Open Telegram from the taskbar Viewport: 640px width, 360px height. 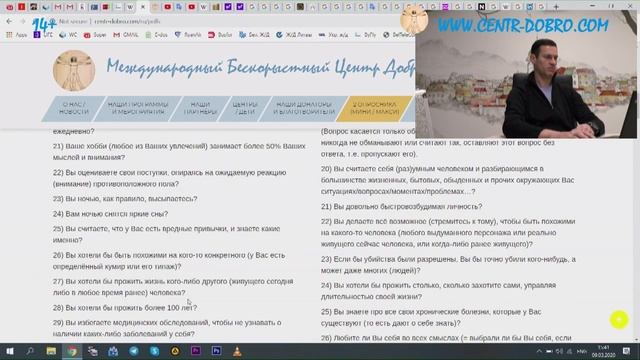pyautogui.click(x=133, y=351)
